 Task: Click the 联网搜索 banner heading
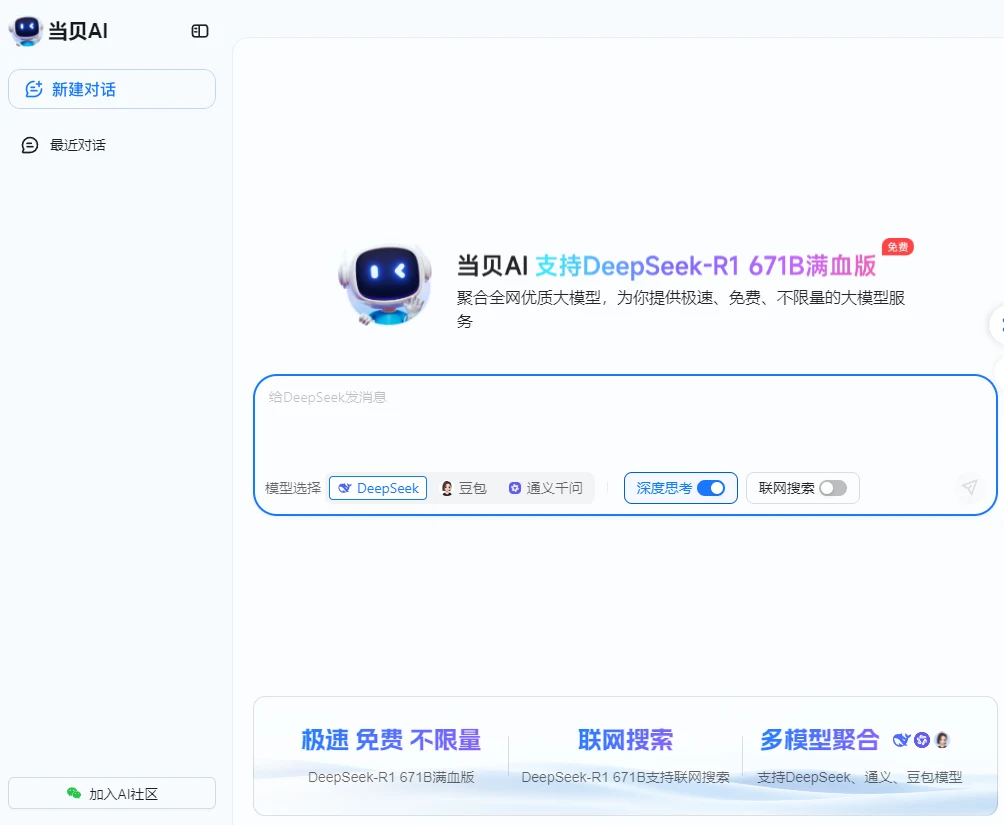625,740
